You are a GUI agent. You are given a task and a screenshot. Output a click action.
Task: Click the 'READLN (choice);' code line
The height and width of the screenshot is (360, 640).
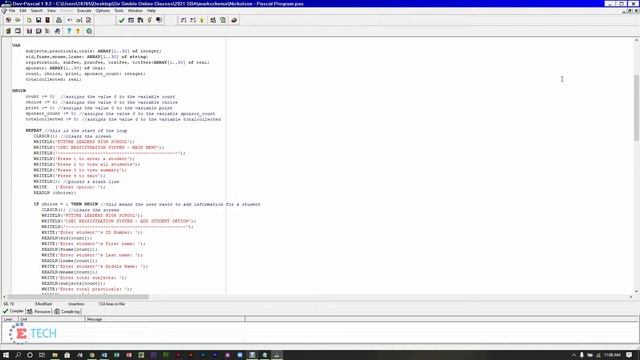point(55,193)
